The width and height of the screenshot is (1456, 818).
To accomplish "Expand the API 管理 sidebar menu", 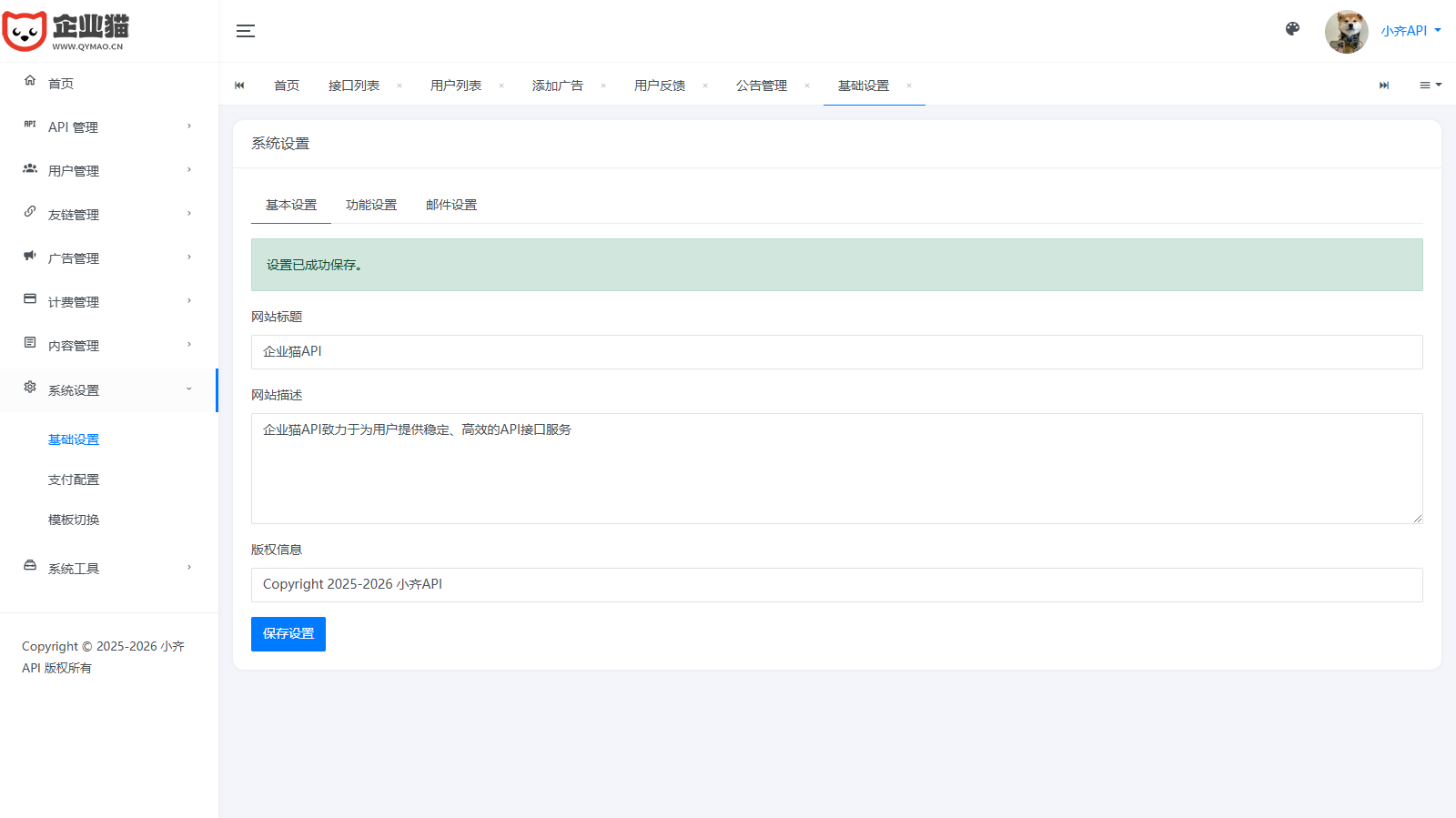I will pyautogui.click(x=108, y=126).
